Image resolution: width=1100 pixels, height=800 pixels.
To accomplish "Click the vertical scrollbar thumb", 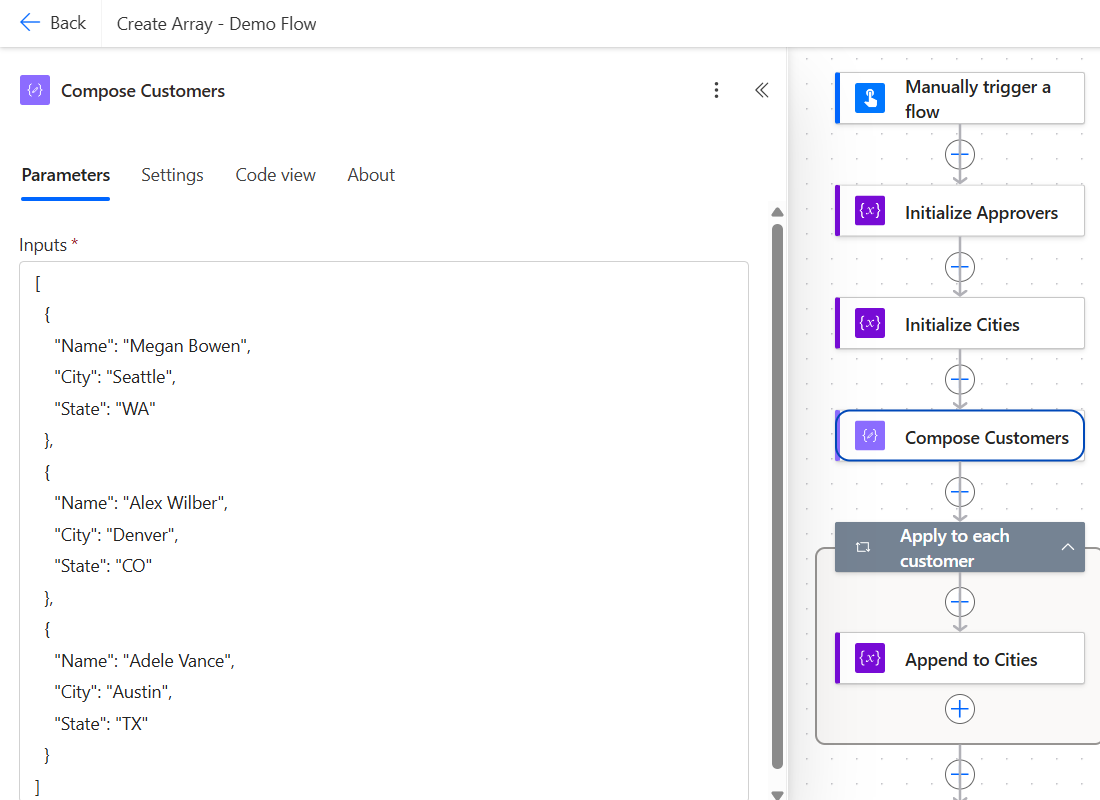I will 777,496.
